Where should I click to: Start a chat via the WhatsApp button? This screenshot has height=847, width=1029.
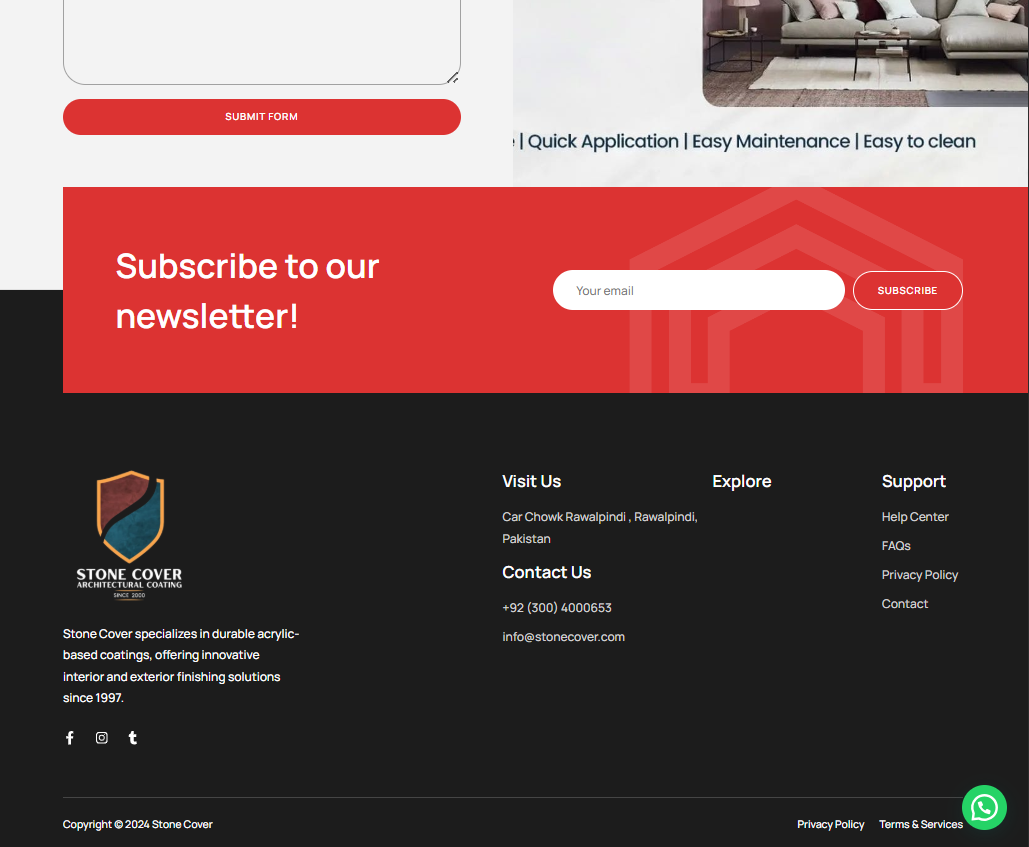[984, 807]
